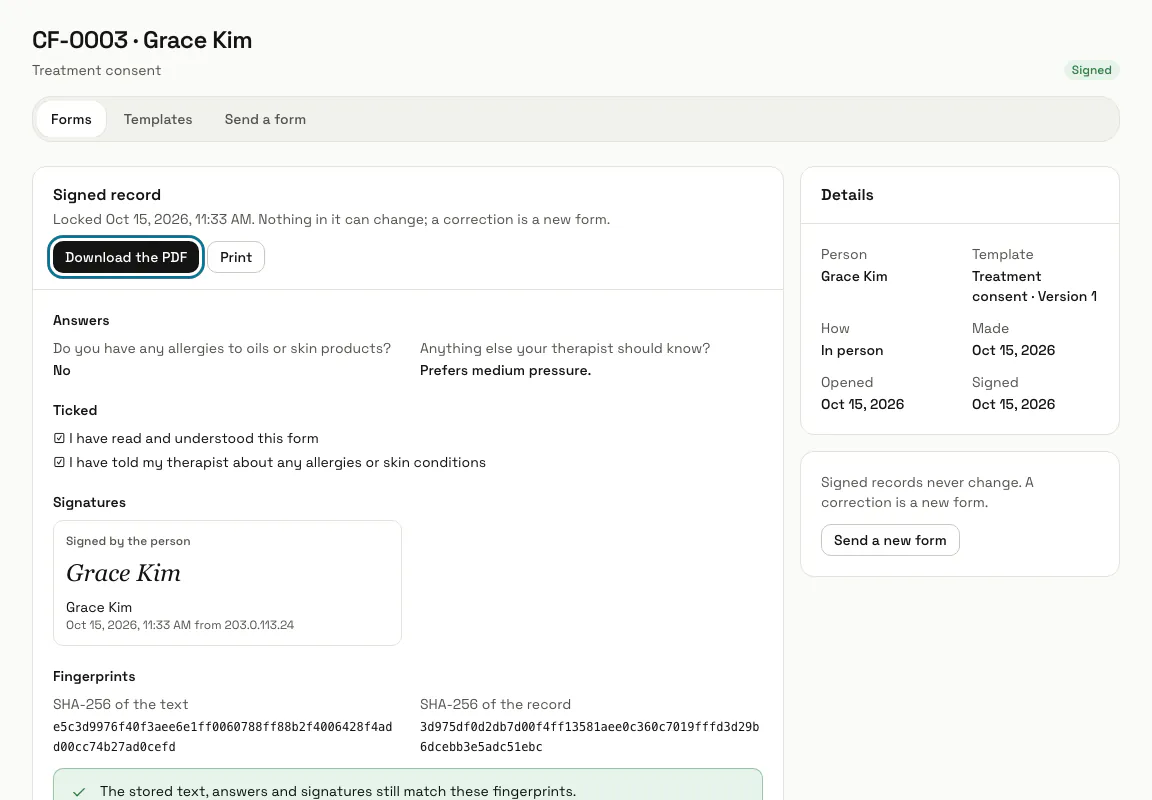Click the text hash starting 'e5c3d9976f40'
Screen dimensions: 1152x800
point(223,737)
